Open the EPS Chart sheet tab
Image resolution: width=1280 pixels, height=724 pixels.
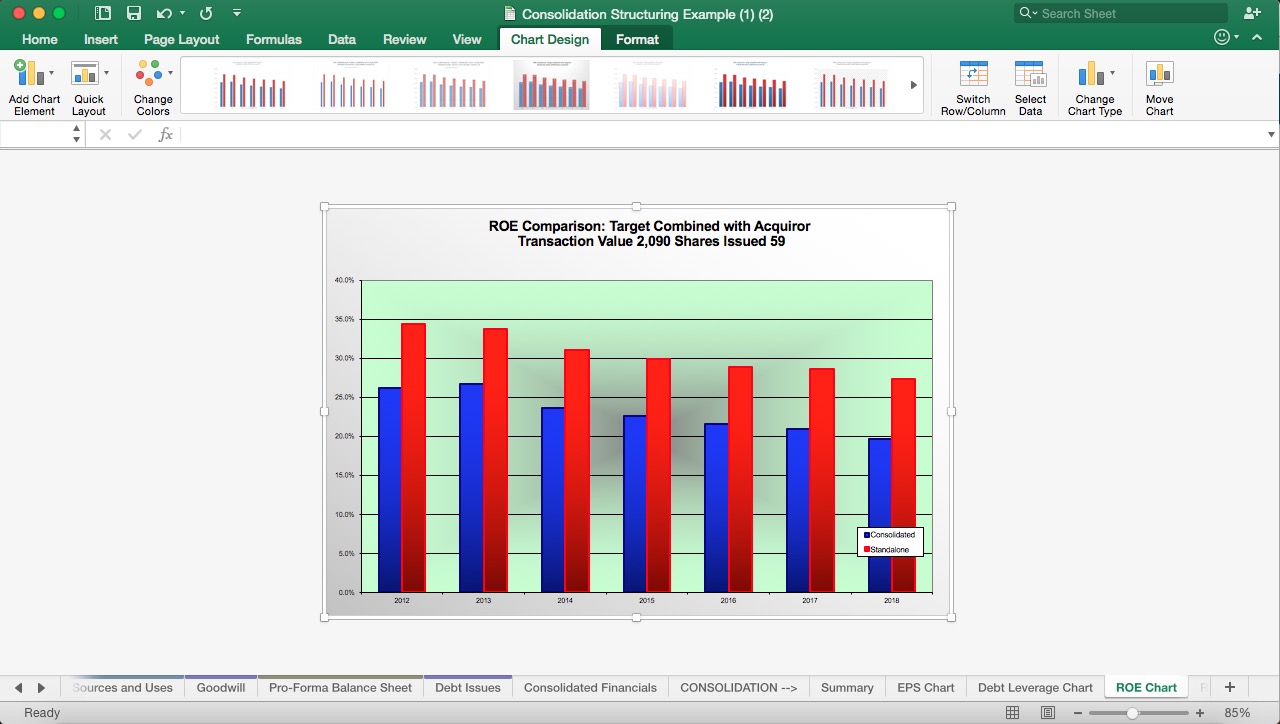[x=926, y=687]
